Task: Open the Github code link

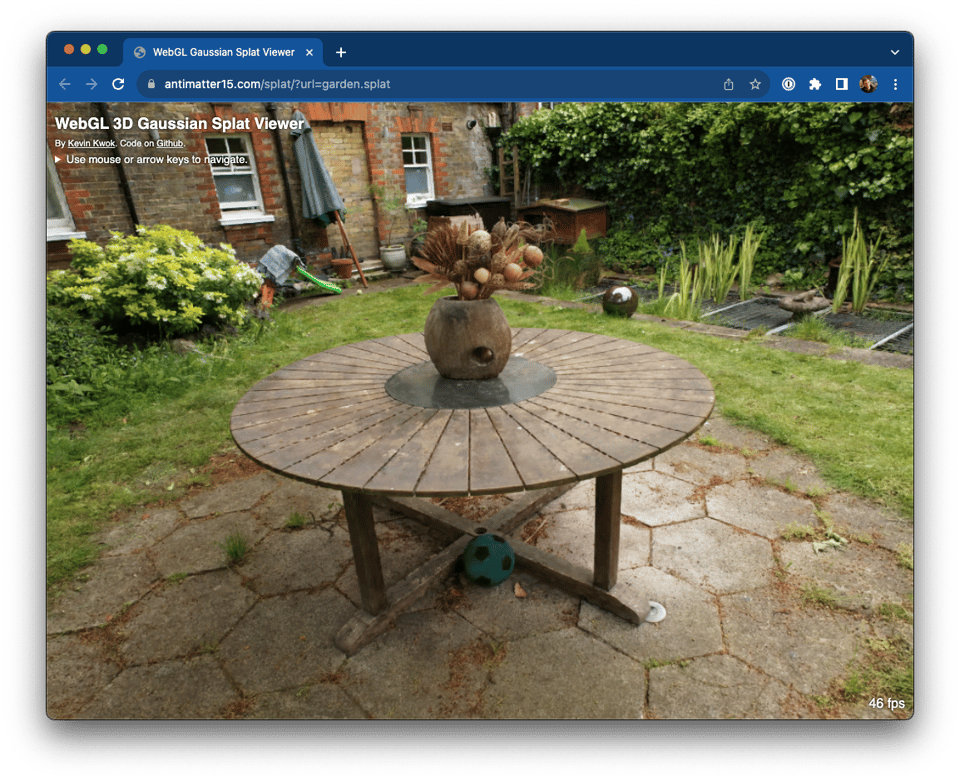Action: tap(169, 143)
